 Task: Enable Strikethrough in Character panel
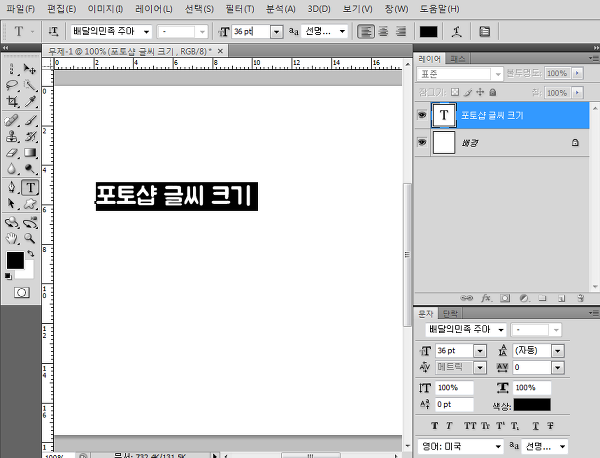[x=550, y=425]
